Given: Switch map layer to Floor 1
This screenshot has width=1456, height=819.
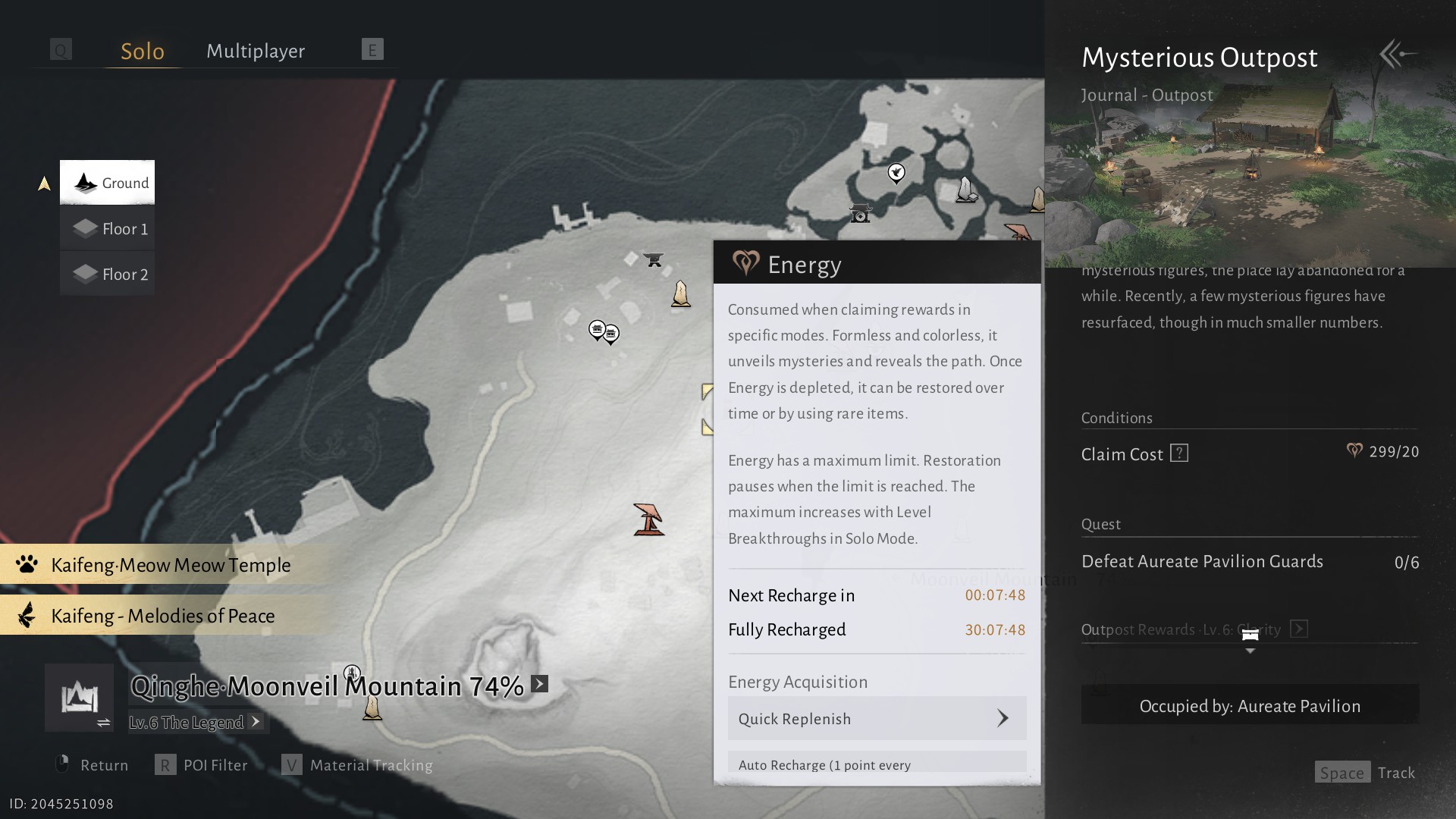Looking at the screenshot, I should pyautogui.click(x=108, y=229).
